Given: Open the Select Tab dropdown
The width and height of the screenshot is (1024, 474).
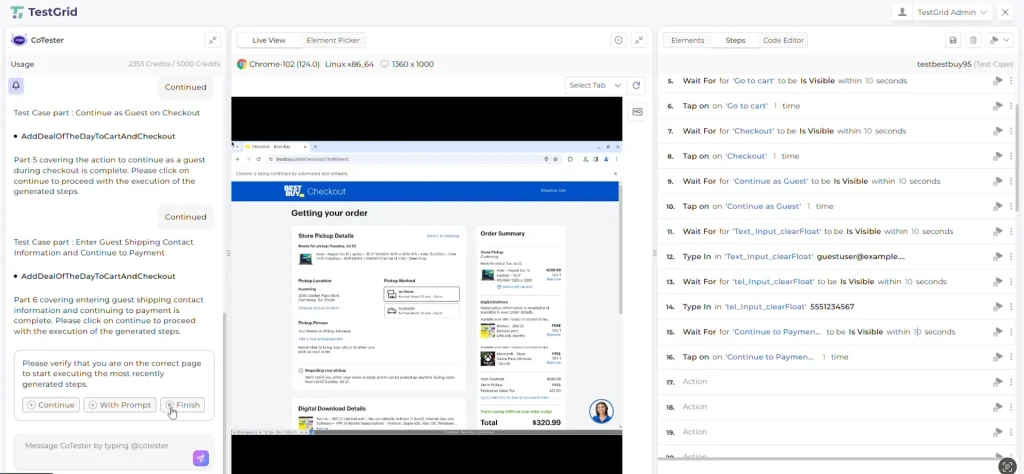Looking at the screenshot, I should [595, 85].
